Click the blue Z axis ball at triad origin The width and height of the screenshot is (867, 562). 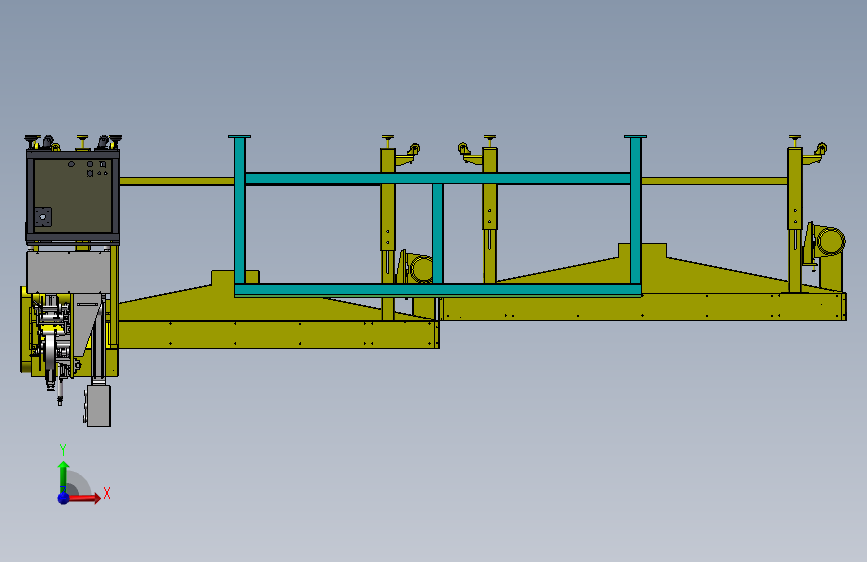tap(64, 498)
